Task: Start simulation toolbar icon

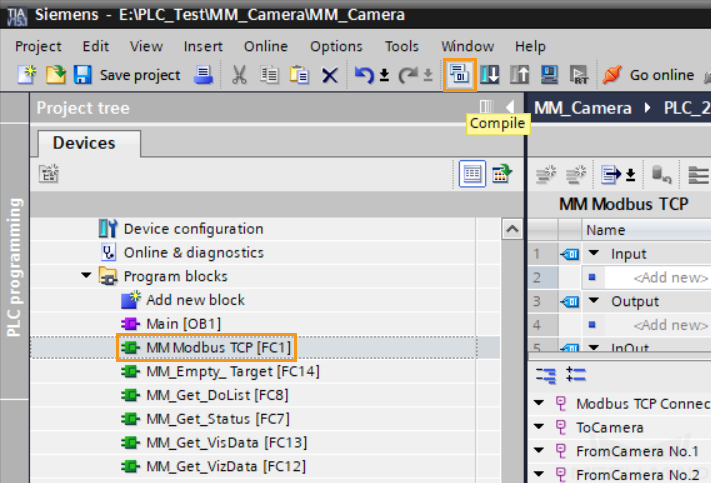Action: 550,75
